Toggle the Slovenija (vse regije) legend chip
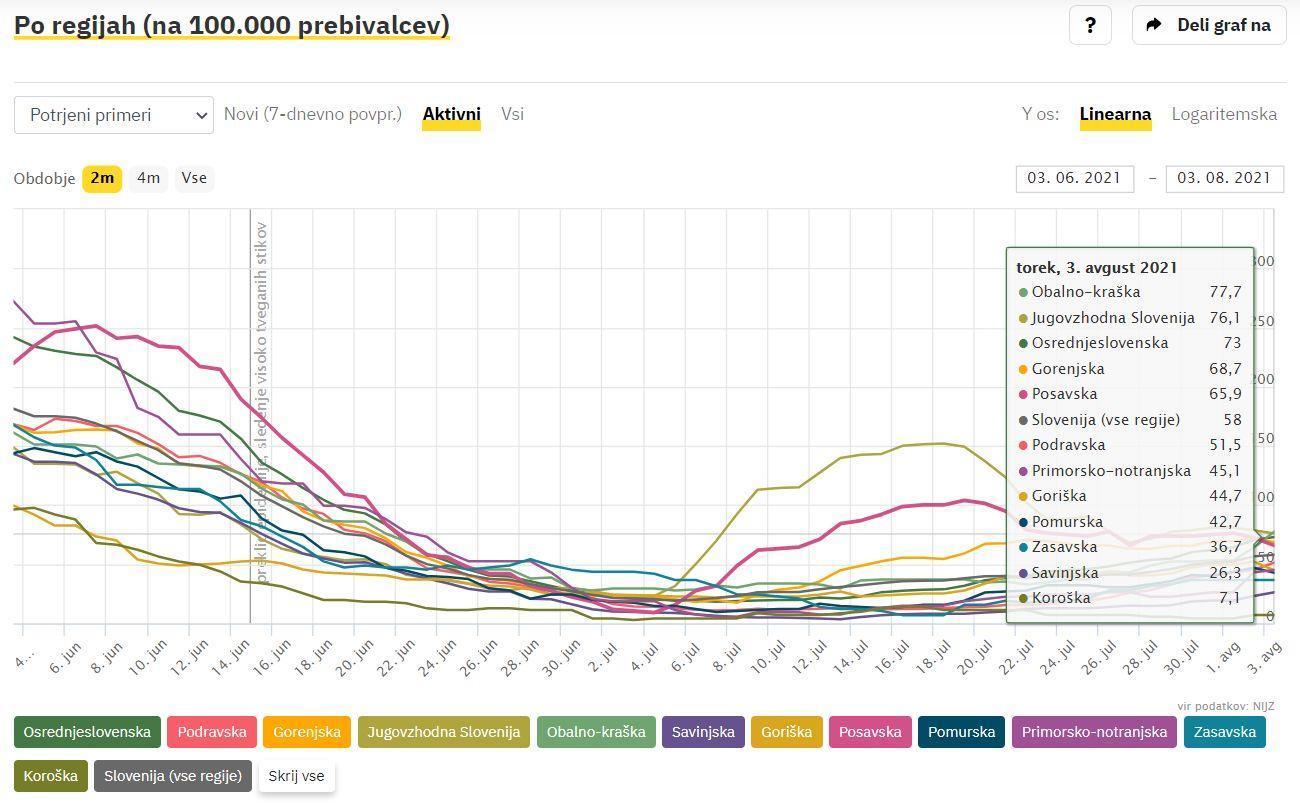 tap(173, 776)
